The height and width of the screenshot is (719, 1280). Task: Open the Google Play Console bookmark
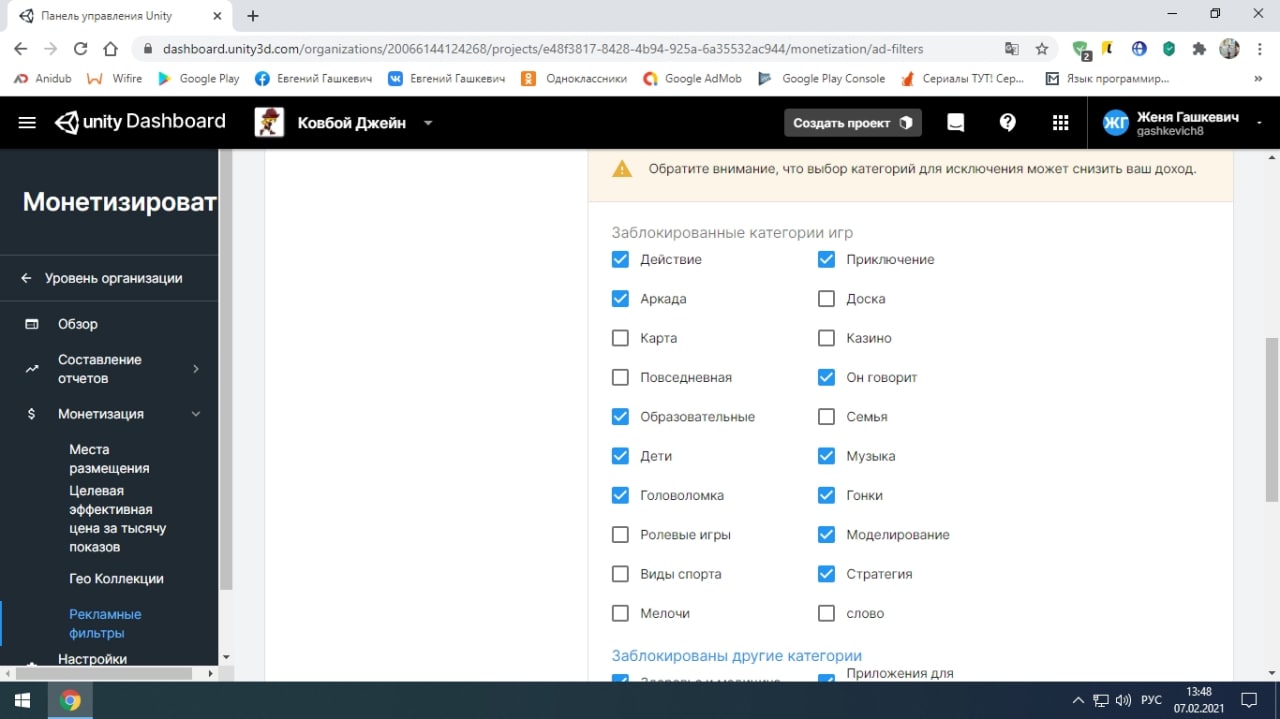pyautogui.click(x=822, y=78)
